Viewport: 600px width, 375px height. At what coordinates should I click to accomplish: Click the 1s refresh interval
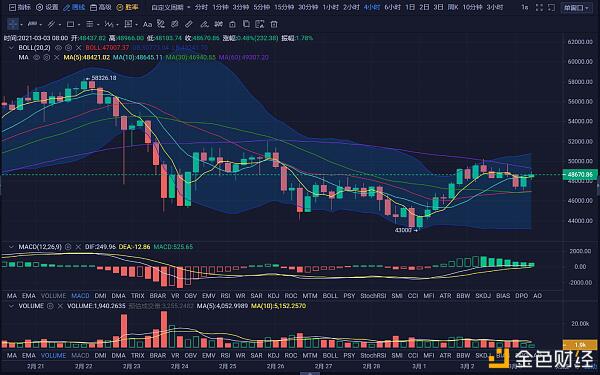coord(525,7)
